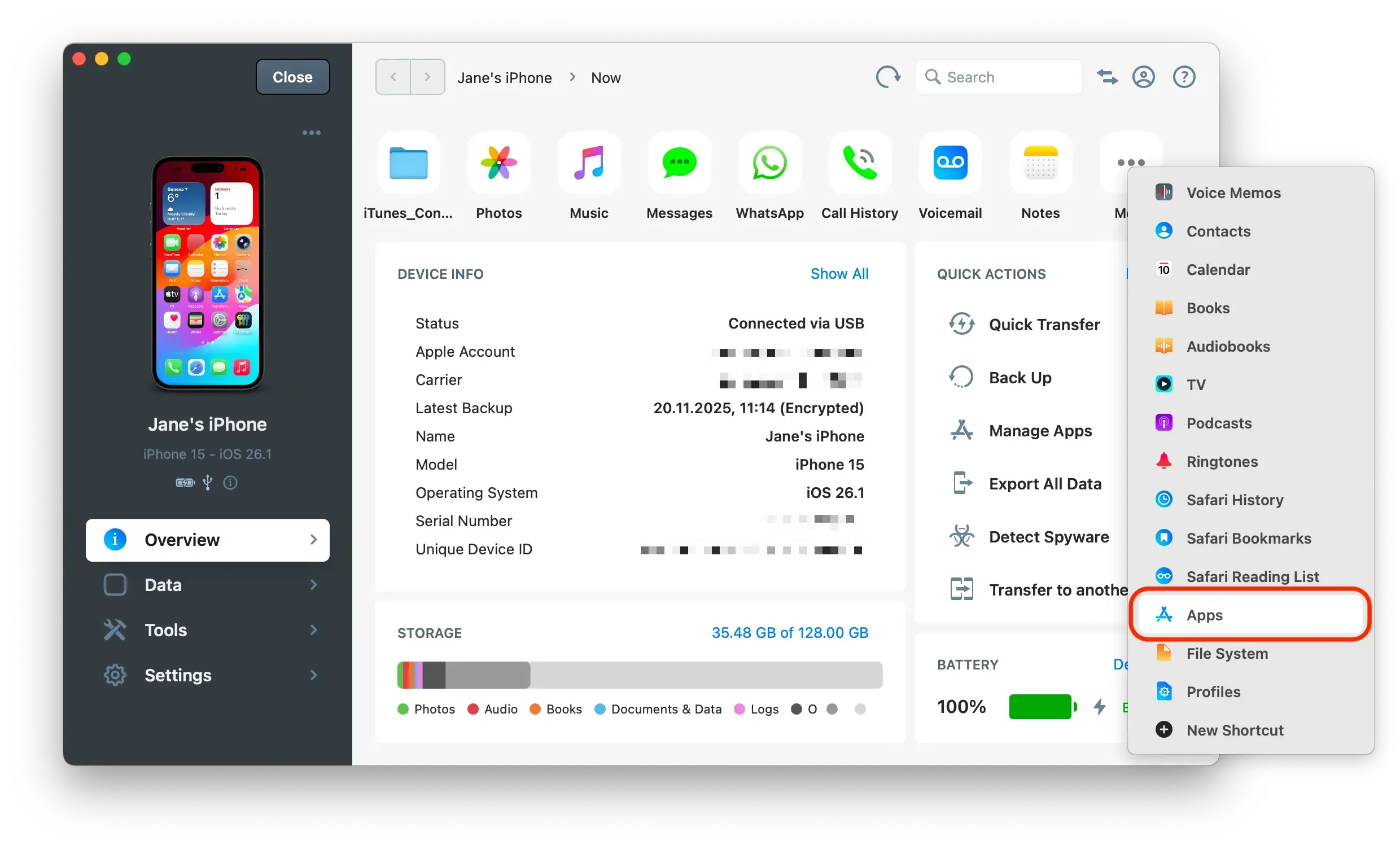Click the Detect Spyware icon
1400x849 pixels.
point(961,536)
